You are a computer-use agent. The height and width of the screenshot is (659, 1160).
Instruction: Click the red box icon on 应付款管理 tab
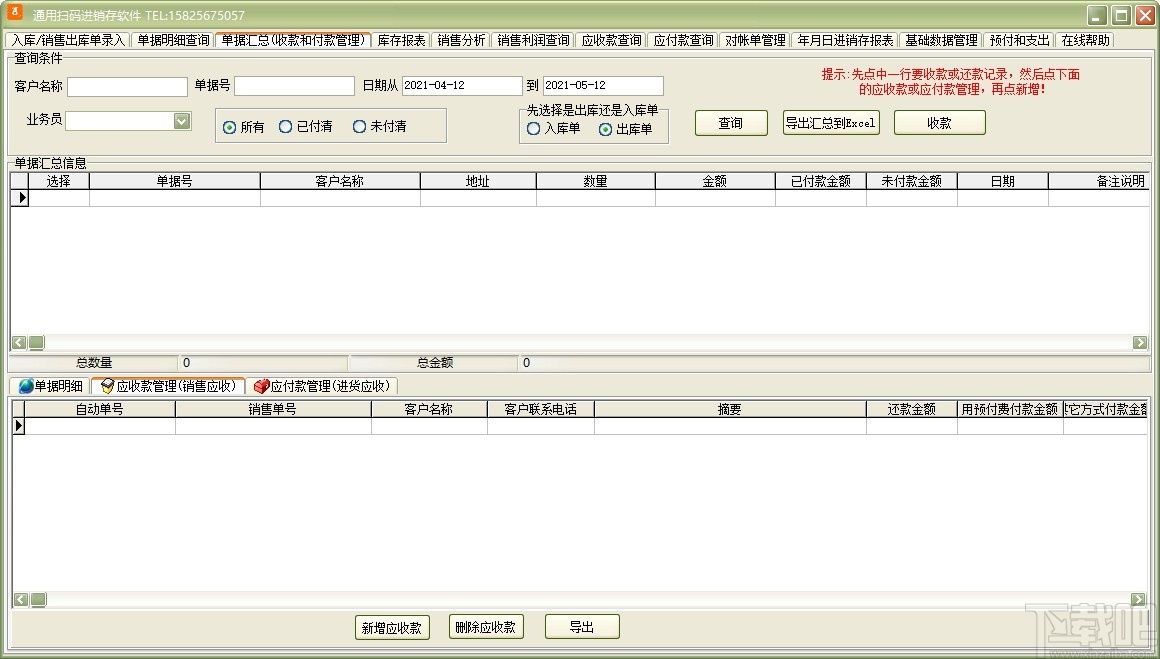(262, 385)
